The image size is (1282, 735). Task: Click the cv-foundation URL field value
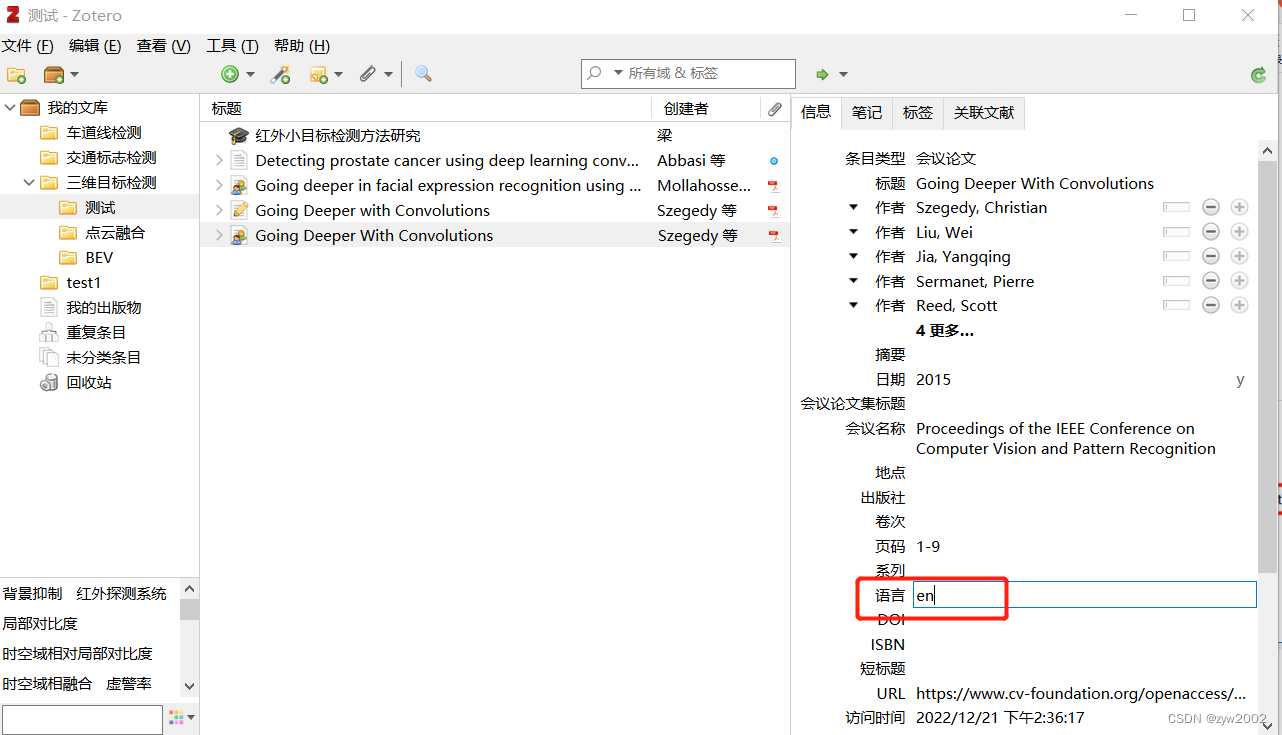[1081, 693]
